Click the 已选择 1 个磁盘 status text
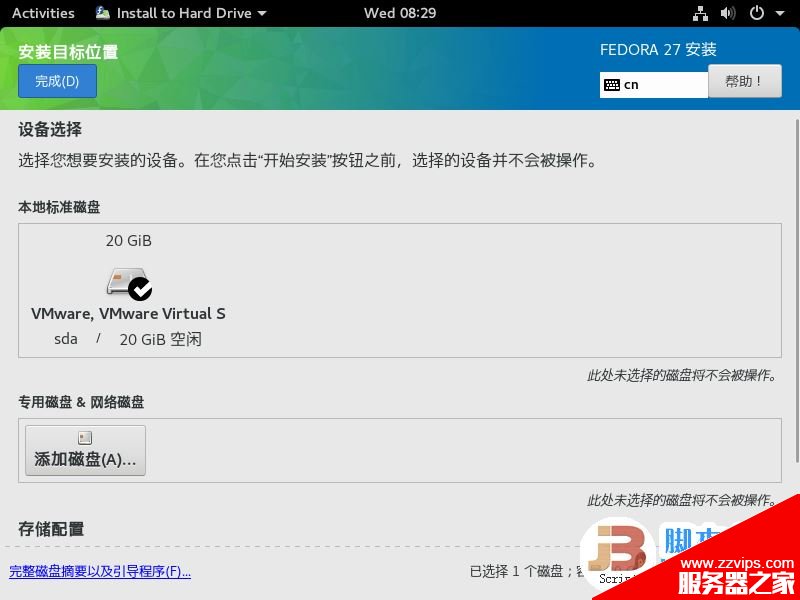 pyautogui.click(x=516, y=571)
